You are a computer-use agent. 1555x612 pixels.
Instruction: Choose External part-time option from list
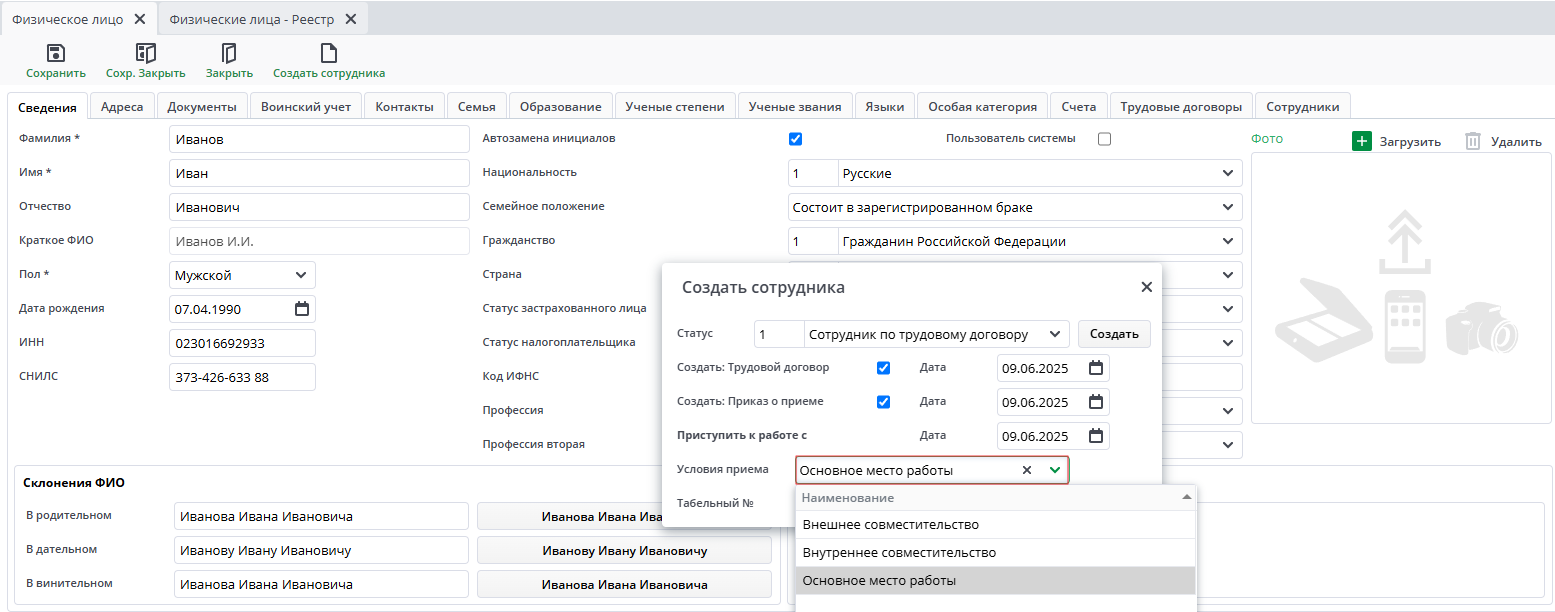click(x=890, y=525)
